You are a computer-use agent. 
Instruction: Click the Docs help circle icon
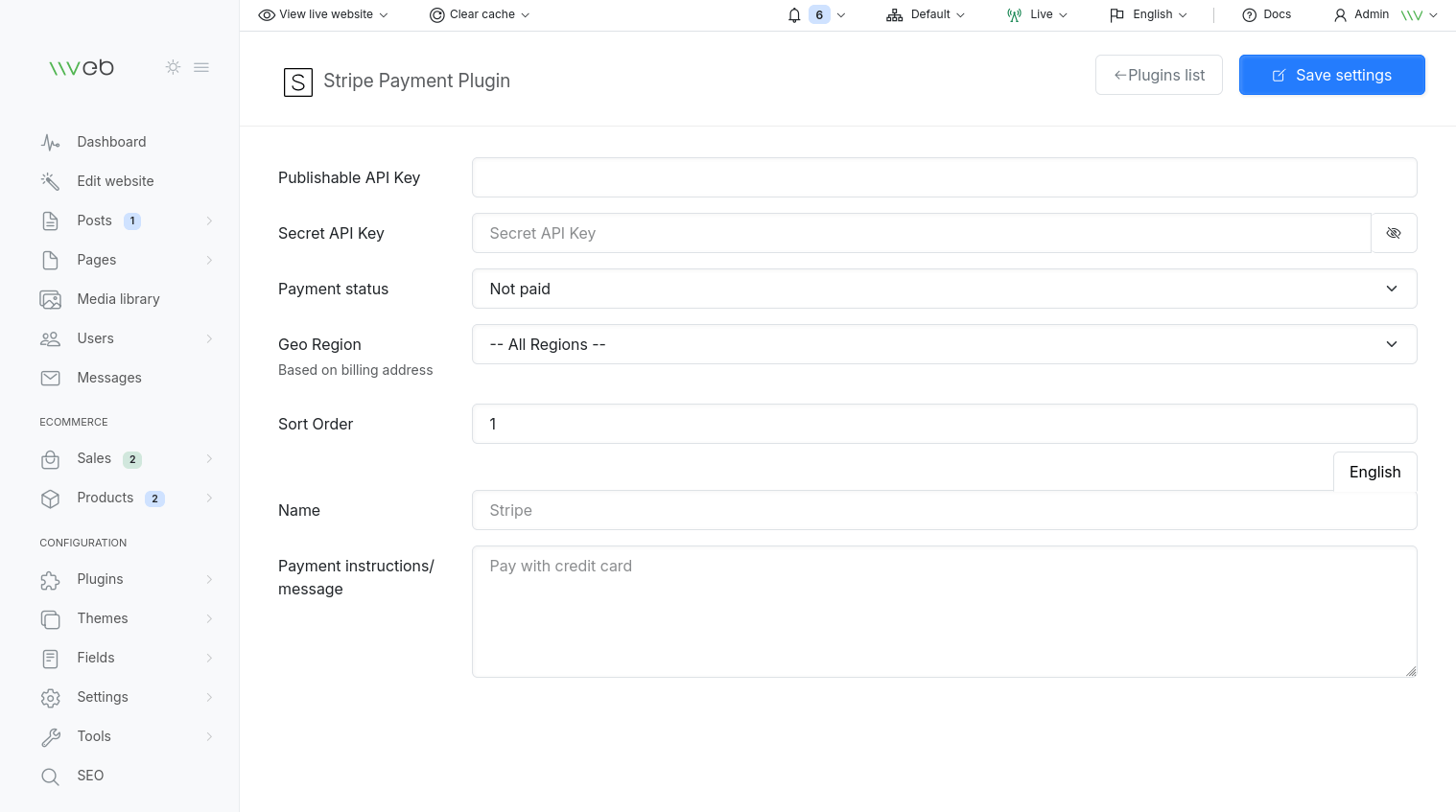coord(1249,15)
